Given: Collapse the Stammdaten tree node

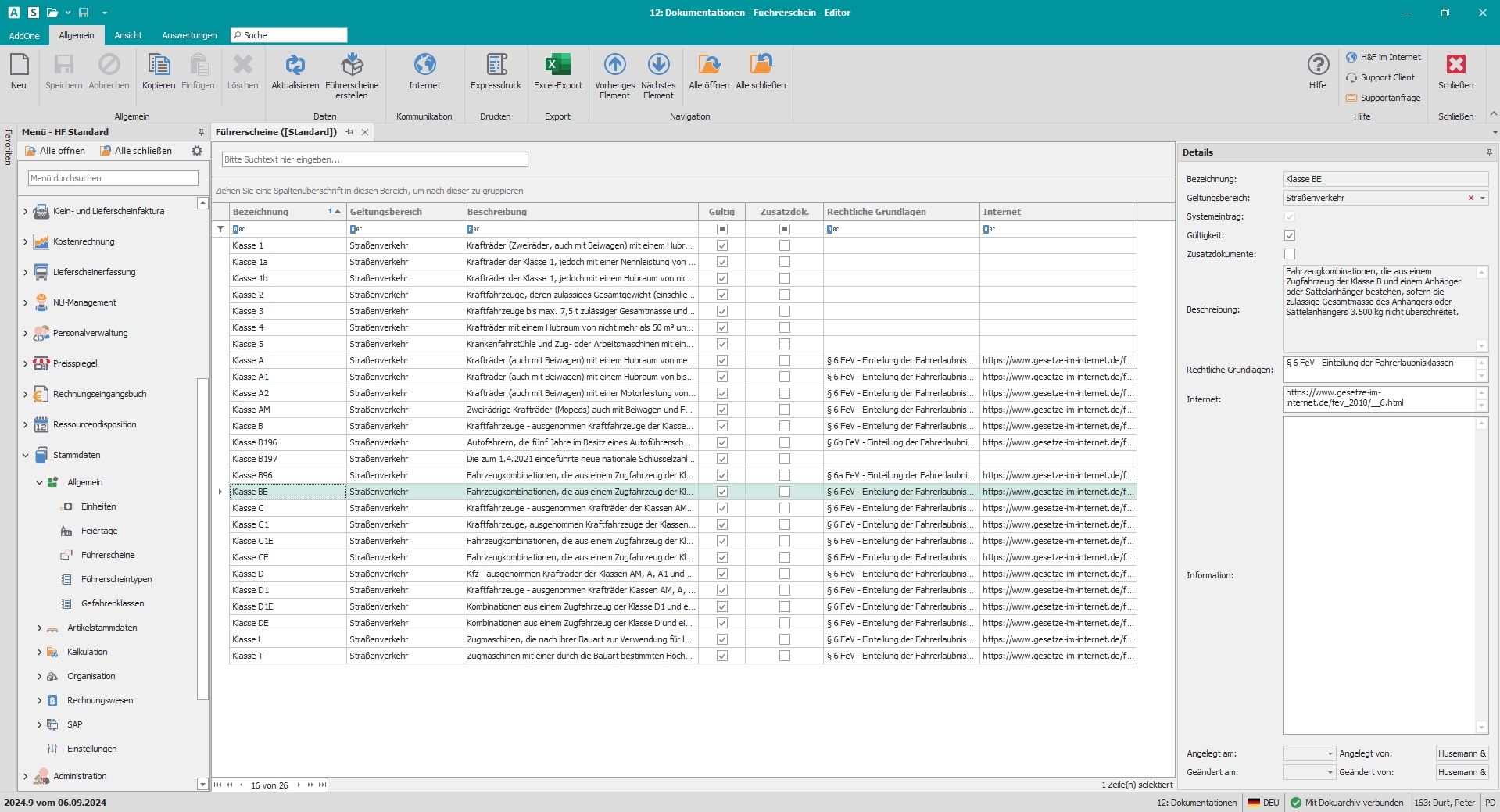Looking at the screenshot, I should click(26, 455).
